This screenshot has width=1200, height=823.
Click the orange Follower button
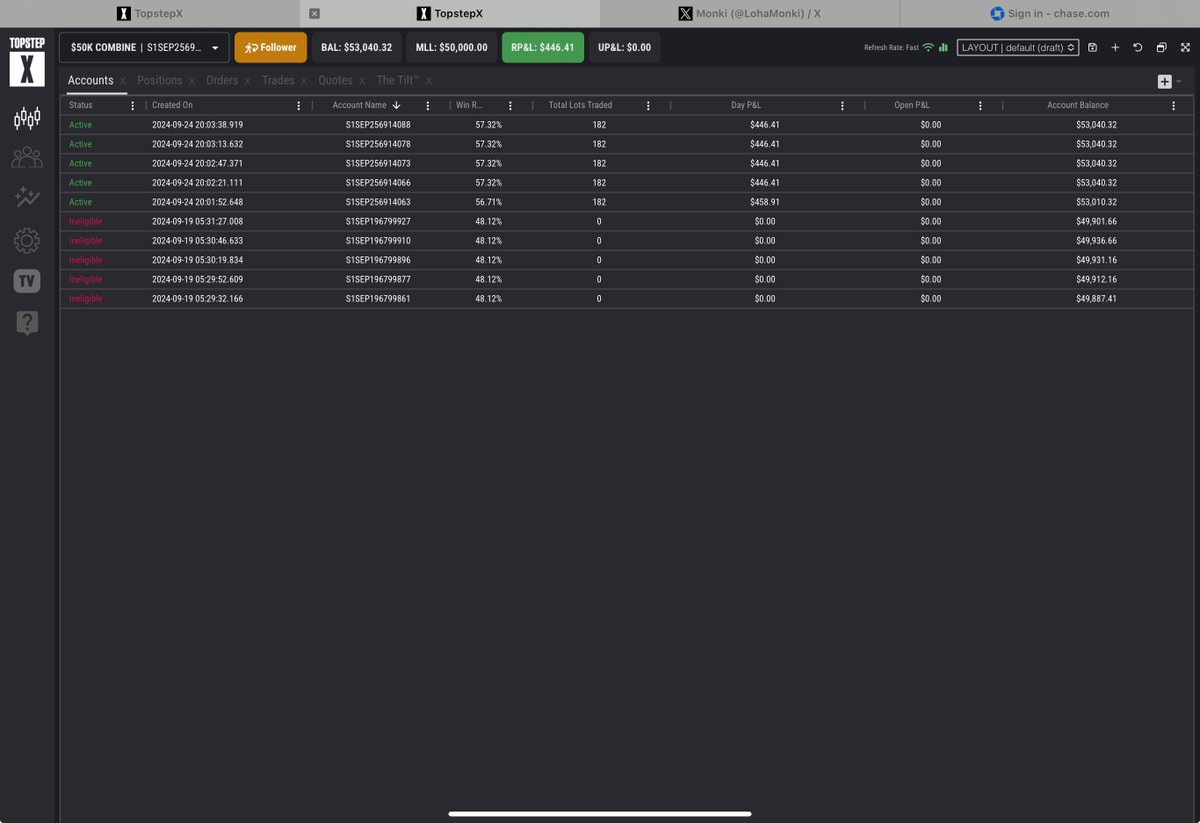271,47
